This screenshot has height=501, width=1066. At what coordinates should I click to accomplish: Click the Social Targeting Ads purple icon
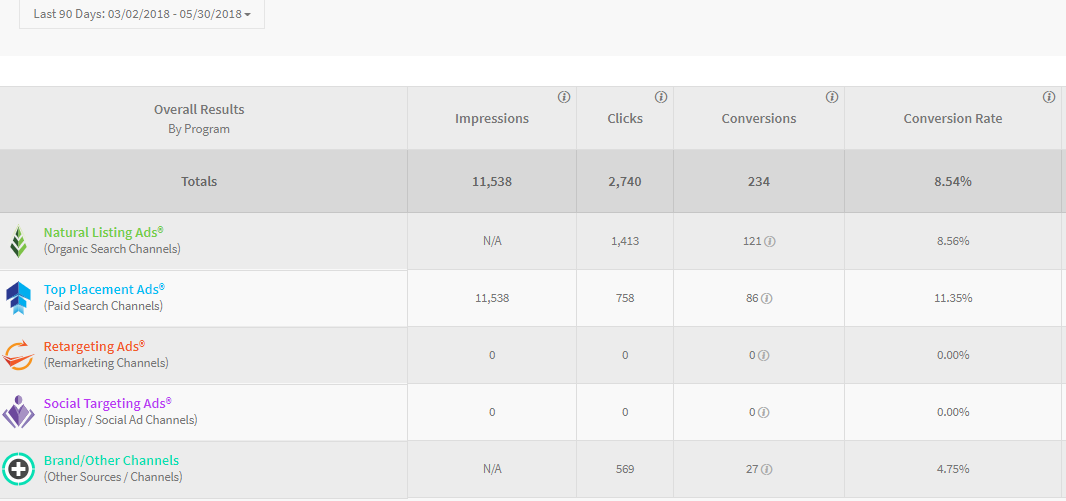pos(18,412)
